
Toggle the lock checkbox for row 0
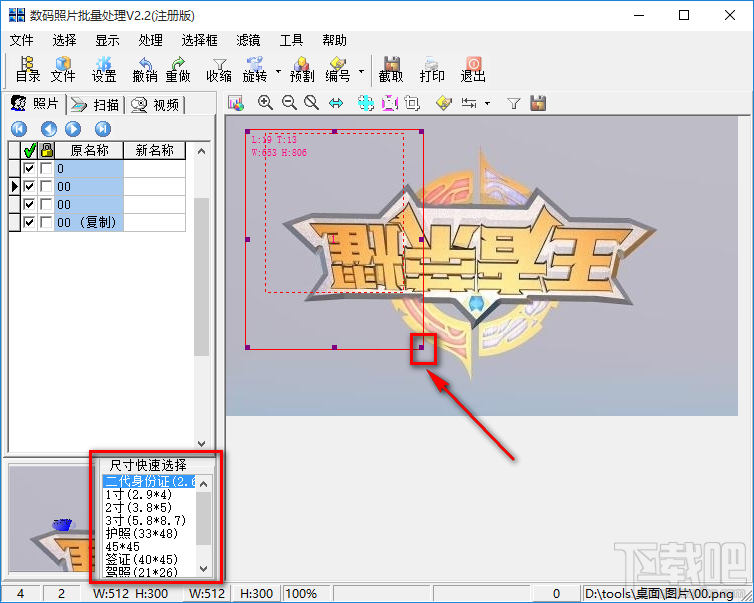tap(46, 168)
